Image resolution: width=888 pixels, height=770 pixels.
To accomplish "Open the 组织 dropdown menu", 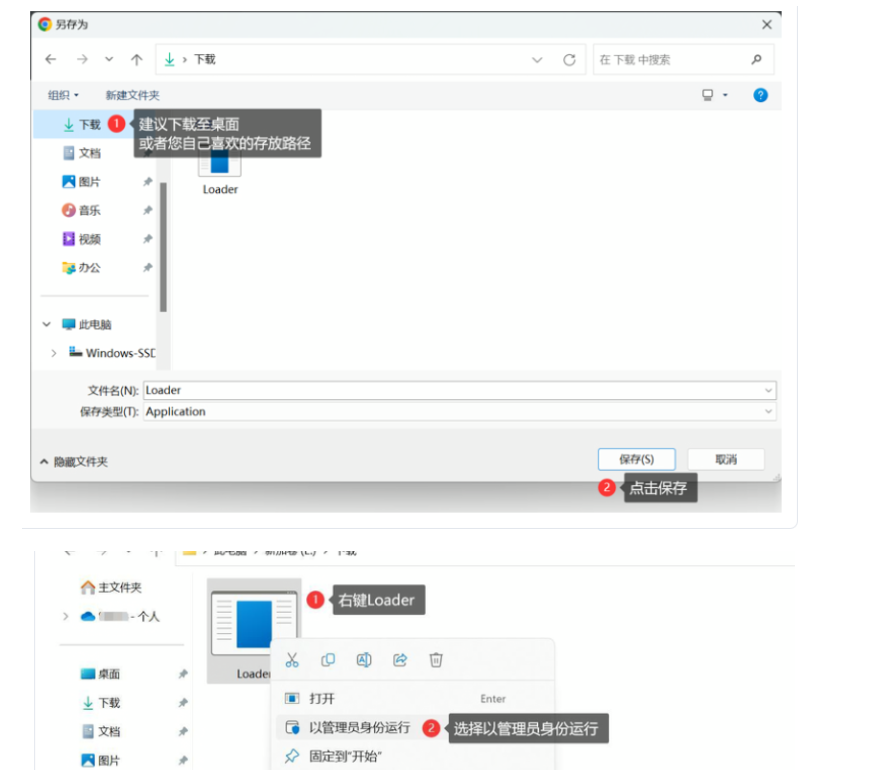I will pyautogui.click(x=63, y=95).
